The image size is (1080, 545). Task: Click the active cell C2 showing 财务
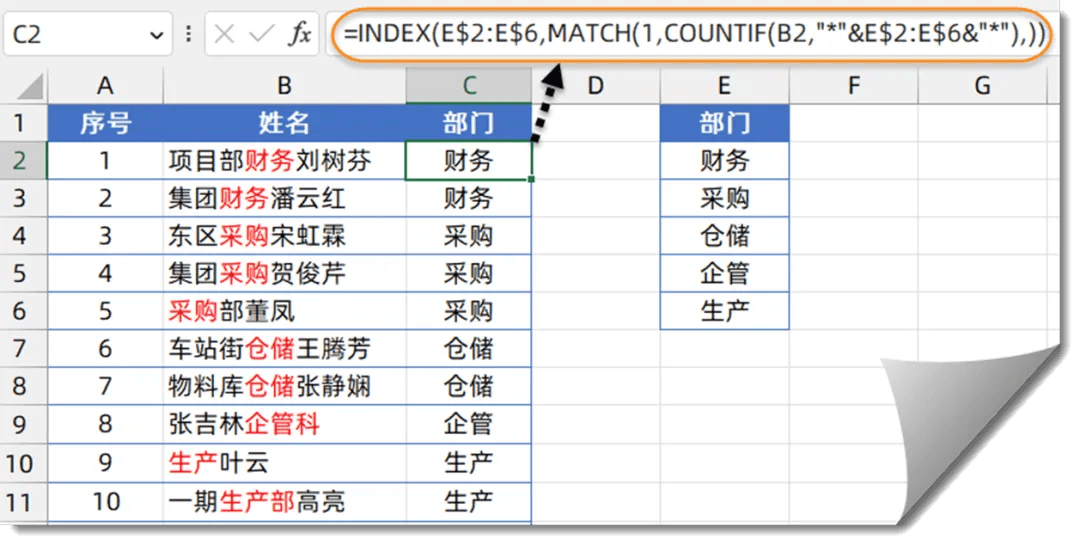[x=468, y=161]
